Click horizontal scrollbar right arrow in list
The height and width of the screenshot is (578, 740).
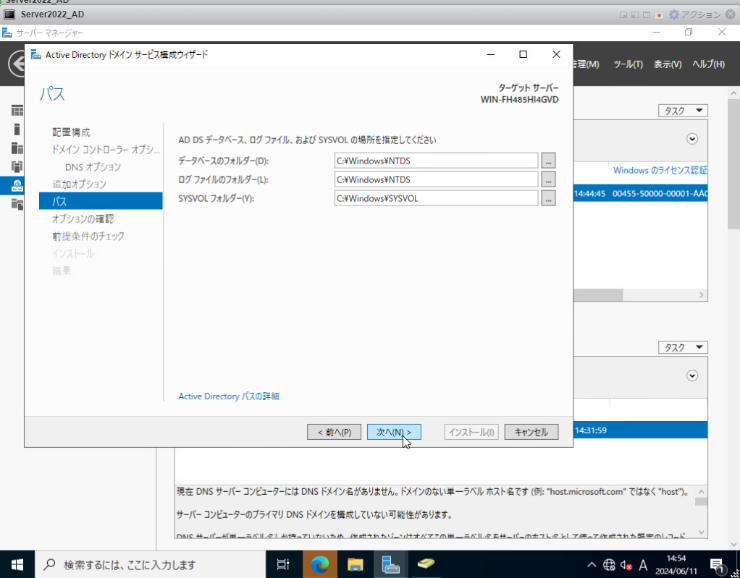(x=701, y=295)
